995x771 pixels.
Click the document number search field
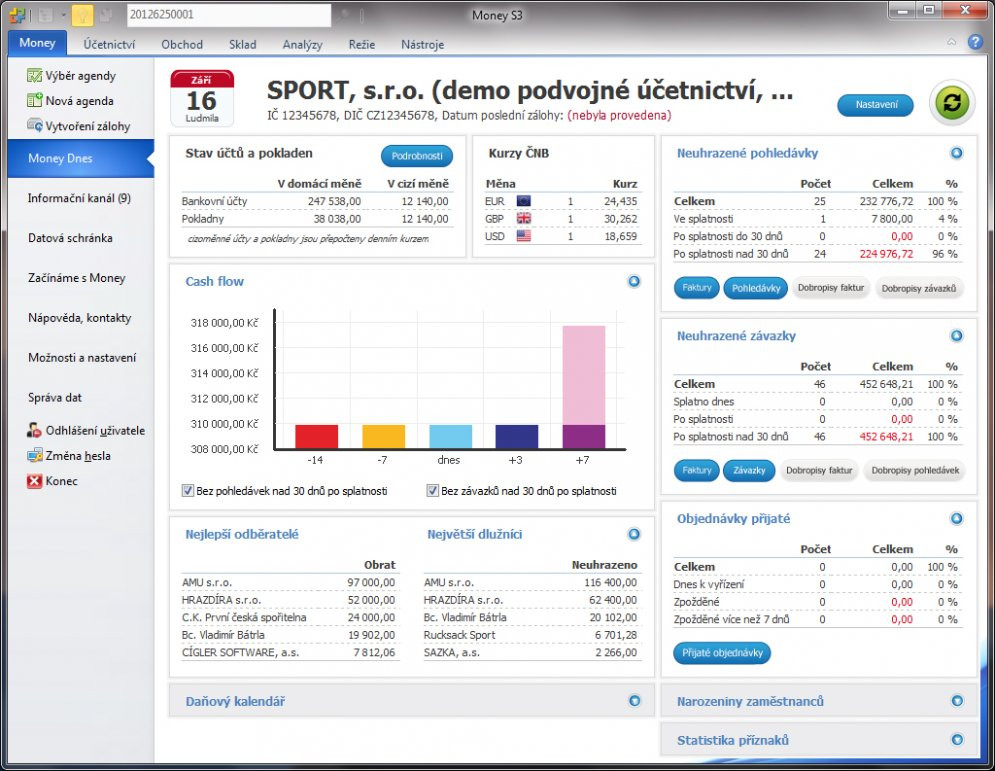tap(229, 15)
